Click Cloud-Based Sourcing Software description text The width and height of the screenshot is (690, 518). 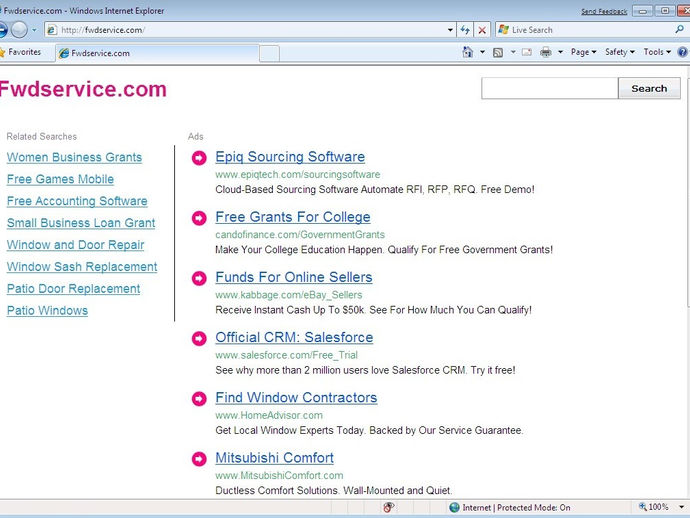(375, 190)
